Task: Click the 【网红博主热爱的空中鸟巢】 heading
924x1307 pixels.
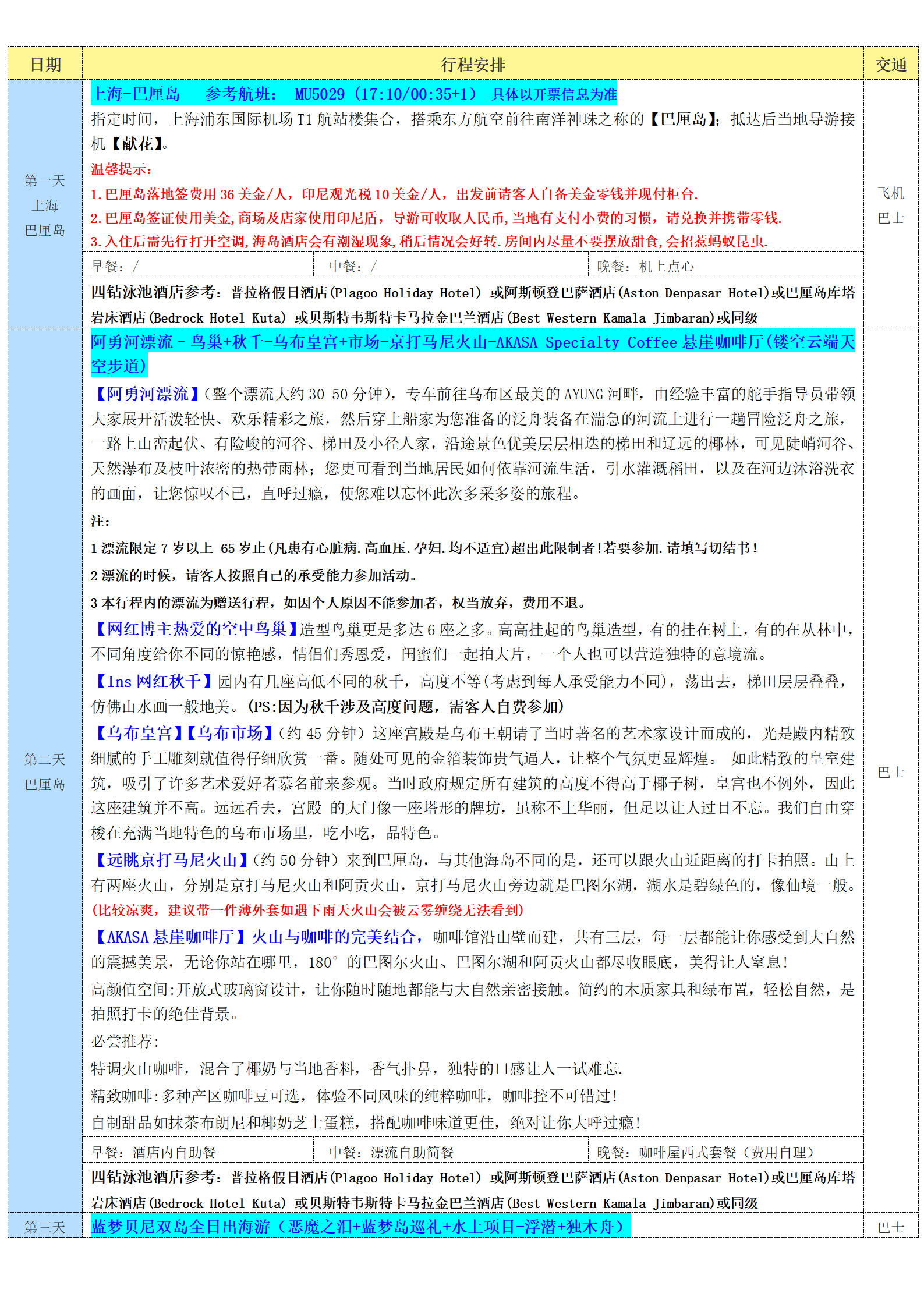Action: tap(196, 629)
